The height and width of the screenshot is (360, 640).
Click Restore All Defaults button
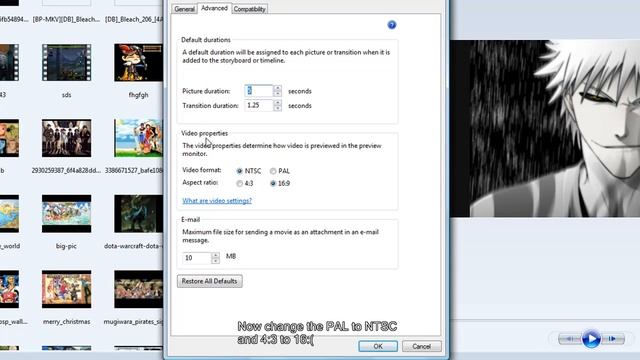(210, 281)
